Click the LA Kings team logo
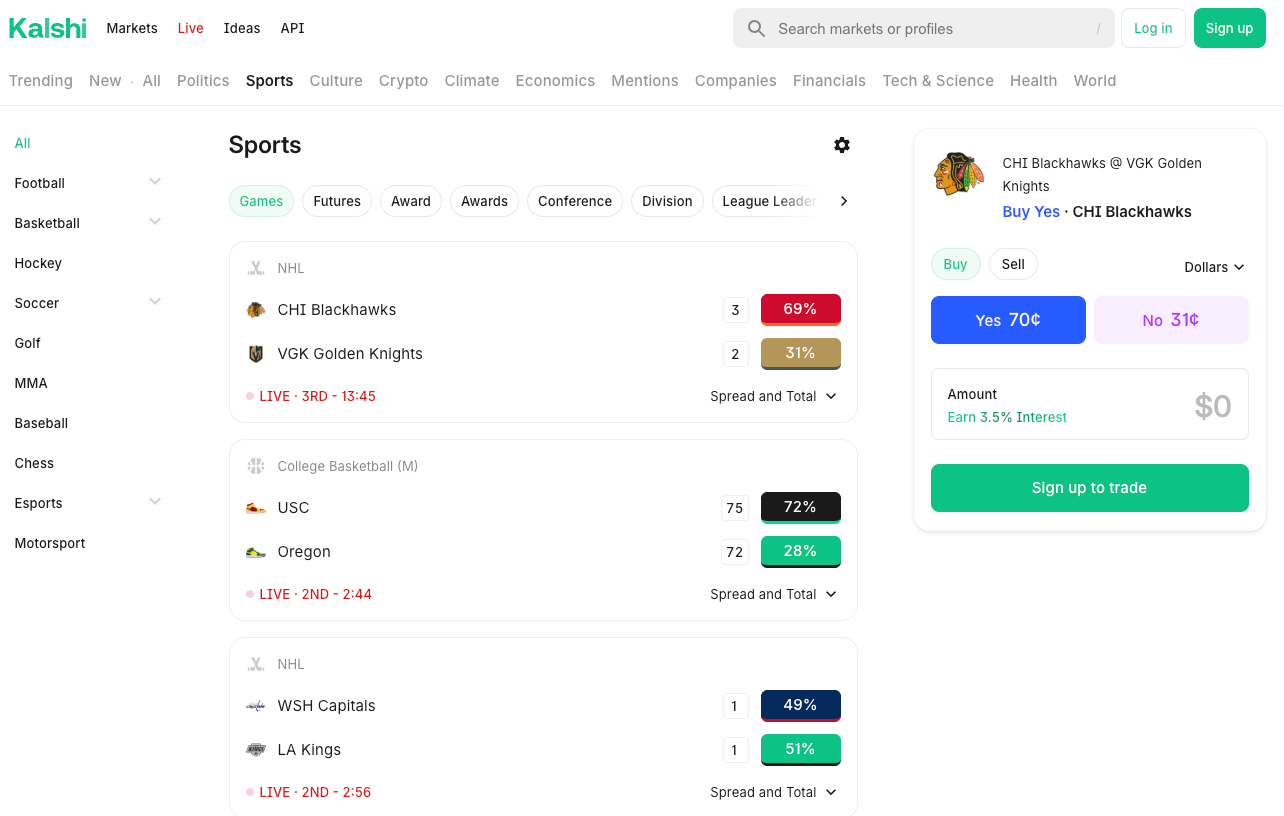 pyautogui.click(x=256, y=750)
